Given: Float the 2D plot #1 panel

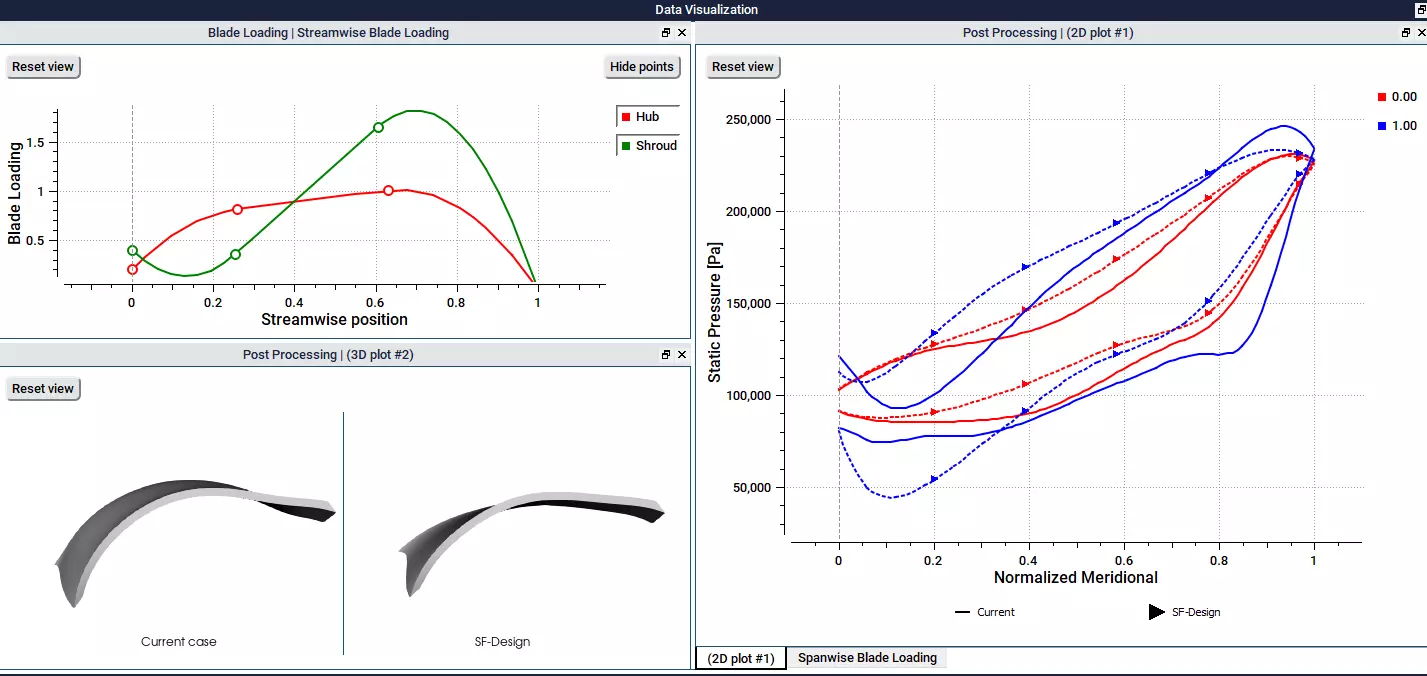Looking at the screenshot, I should [1406, 33].
